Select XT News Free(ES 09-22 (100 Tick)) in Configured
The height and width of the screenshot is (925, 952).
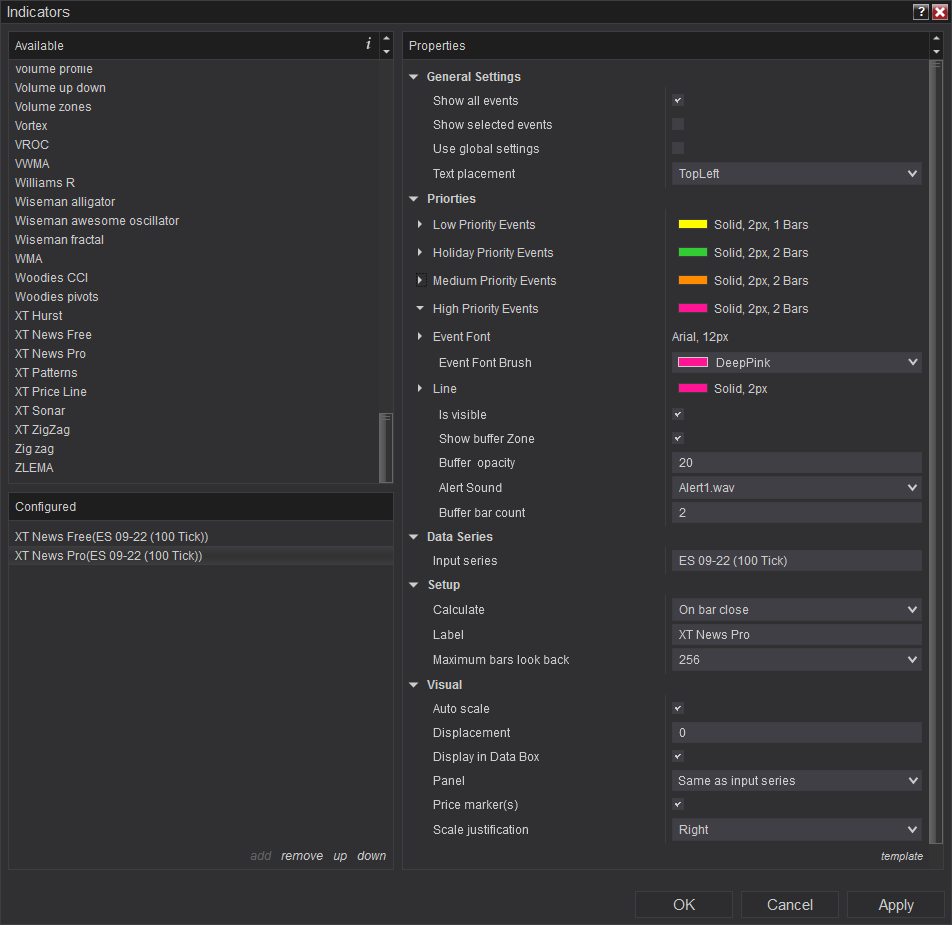pos(200,537)
